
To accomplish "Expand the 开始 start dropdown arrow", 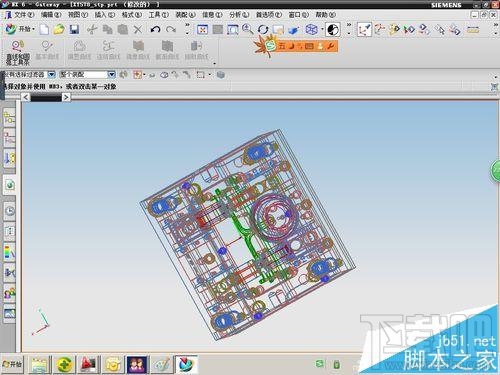I will pos(34,29).
